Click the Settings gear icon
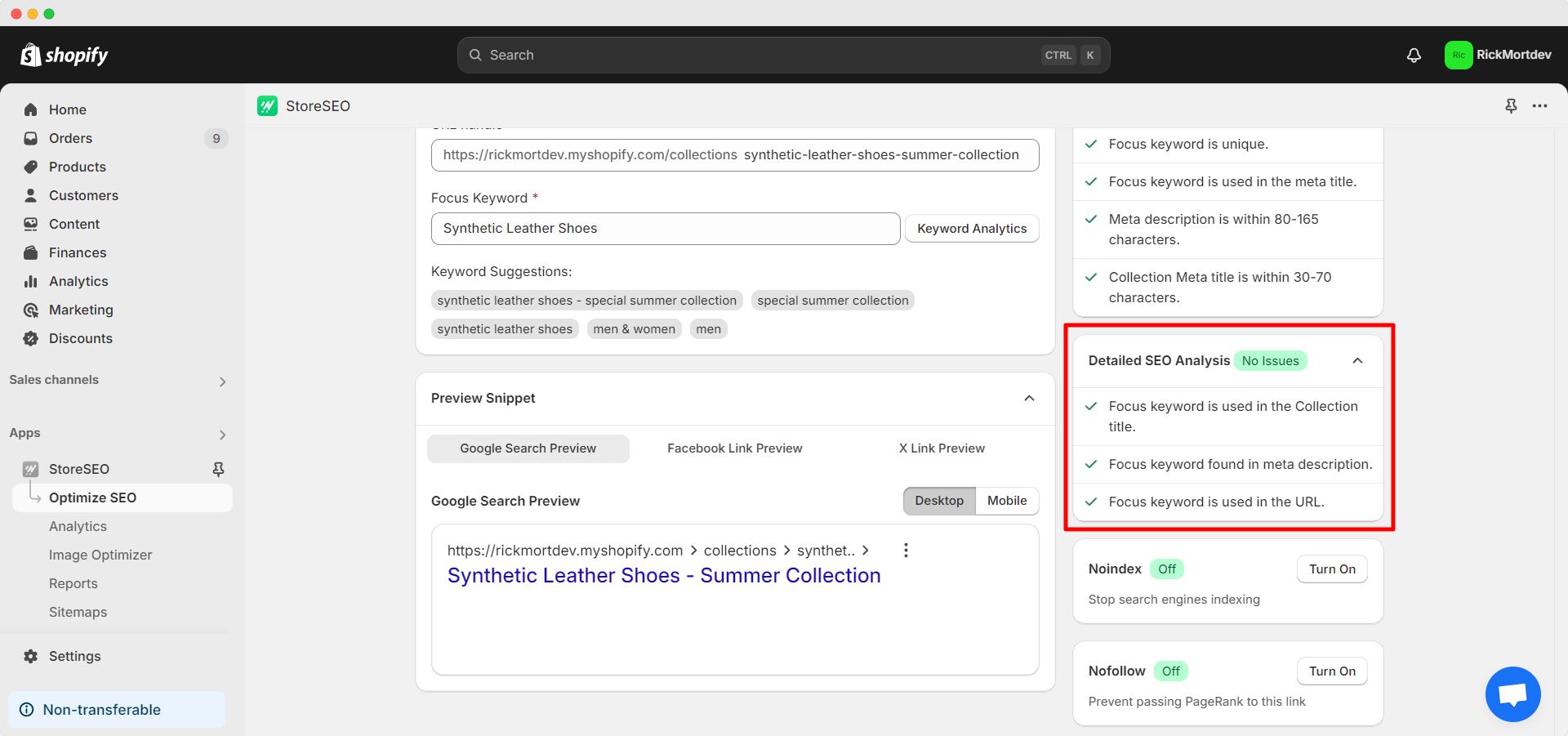1568x736 pixels. point(31,656)
